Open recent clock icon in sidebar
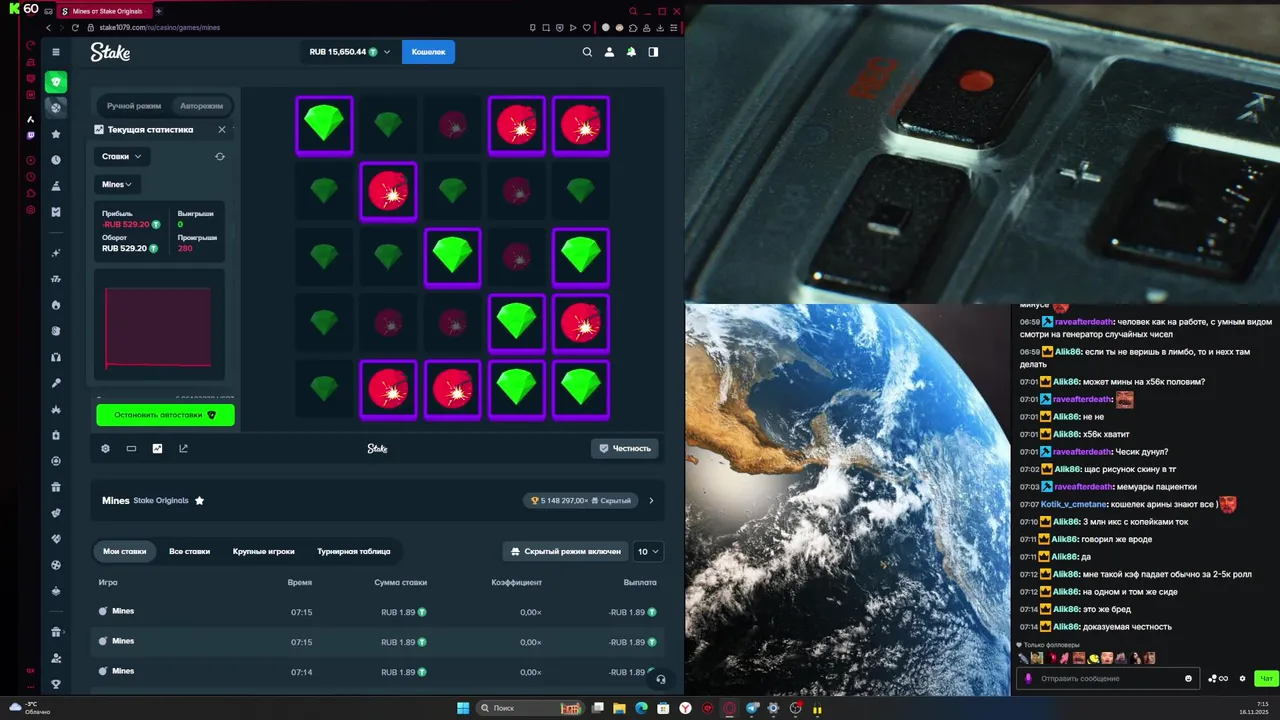 [x=56, y=160]
